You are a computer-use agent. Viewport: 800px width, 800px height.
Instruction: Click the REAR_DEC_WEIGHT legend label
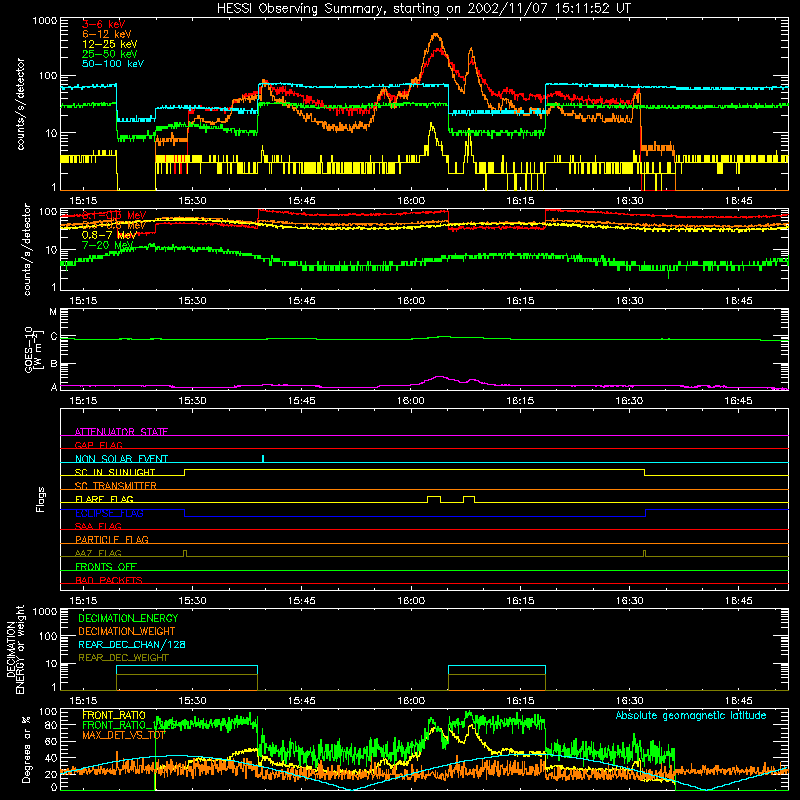pyautogui.click(x=123, y=658)
